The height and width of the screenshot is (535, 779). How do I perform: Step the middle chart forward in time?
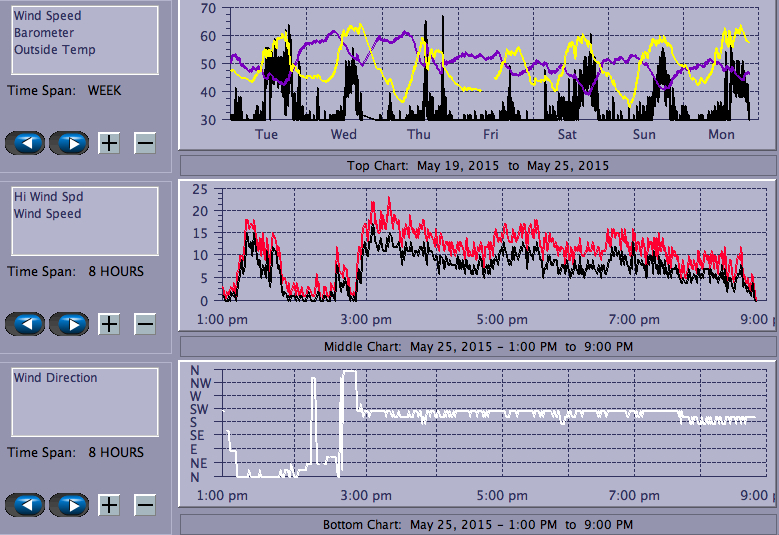pos(69,324)
